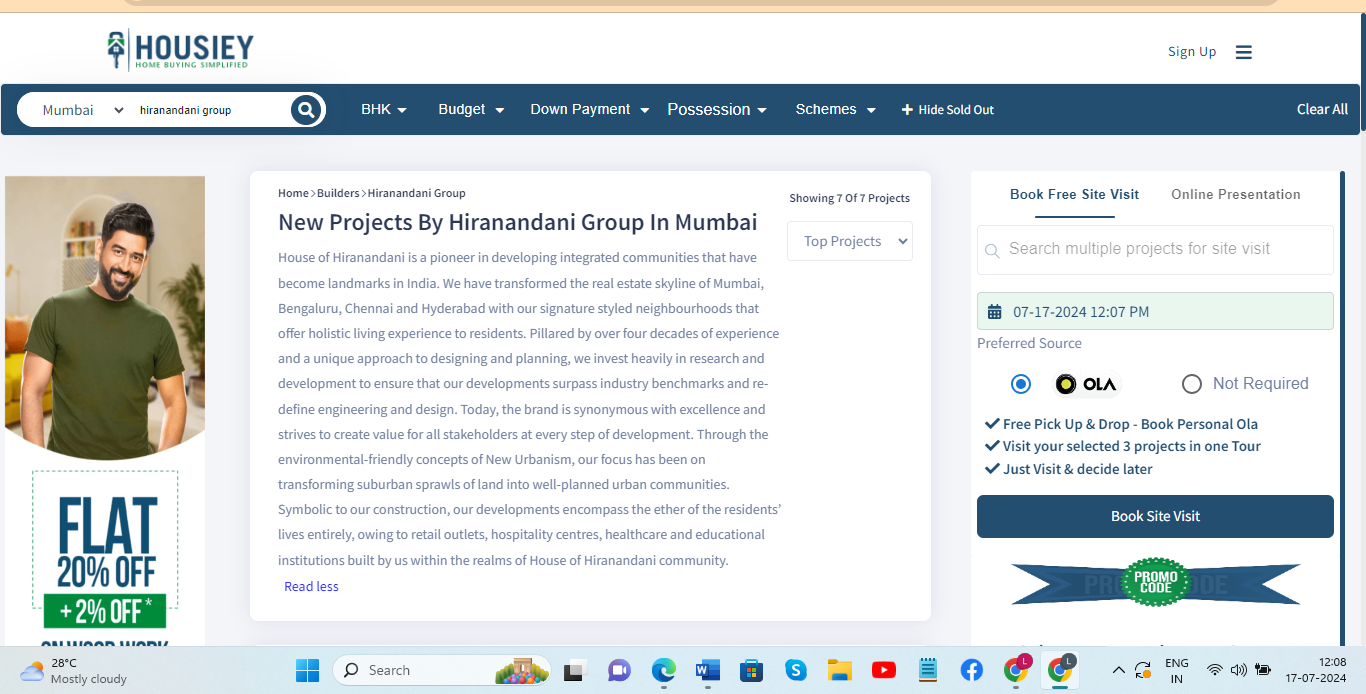
Task: Open the weather widget
Action: 74,670
